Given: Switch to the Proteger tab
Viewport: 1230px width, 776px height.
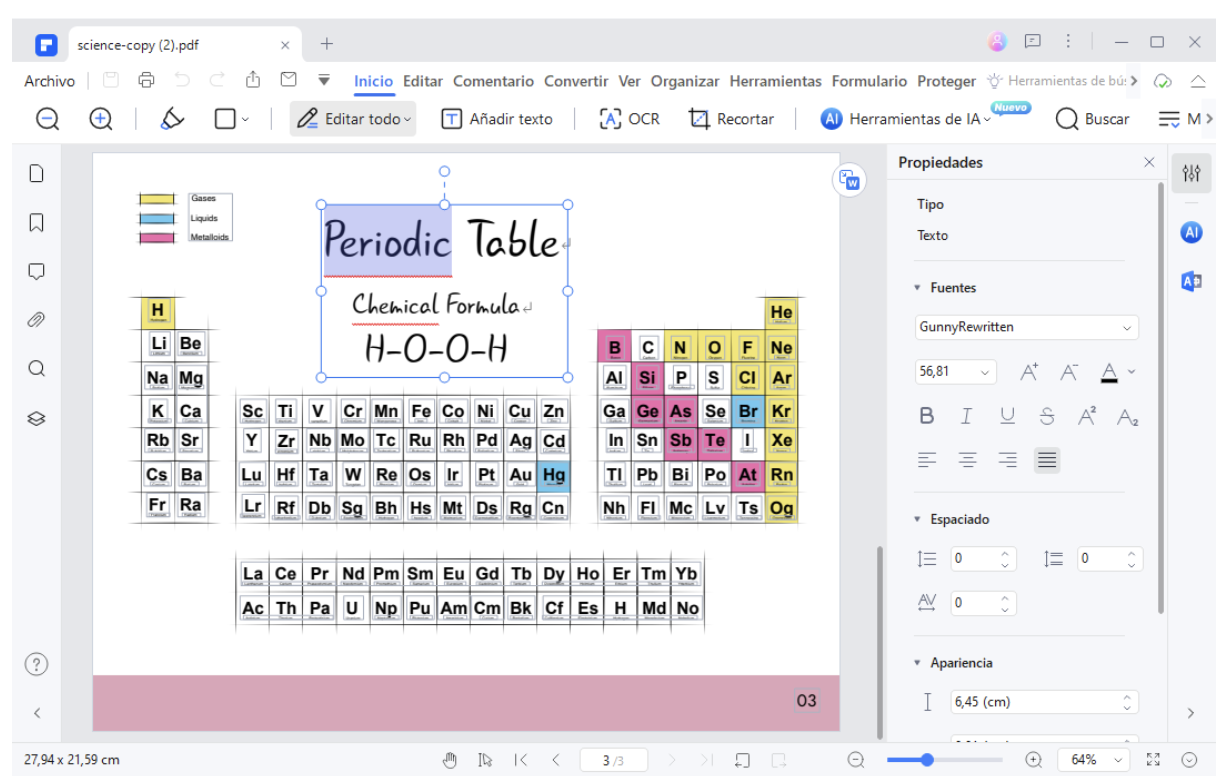Looking at the screenshot, I should (946, 81).
